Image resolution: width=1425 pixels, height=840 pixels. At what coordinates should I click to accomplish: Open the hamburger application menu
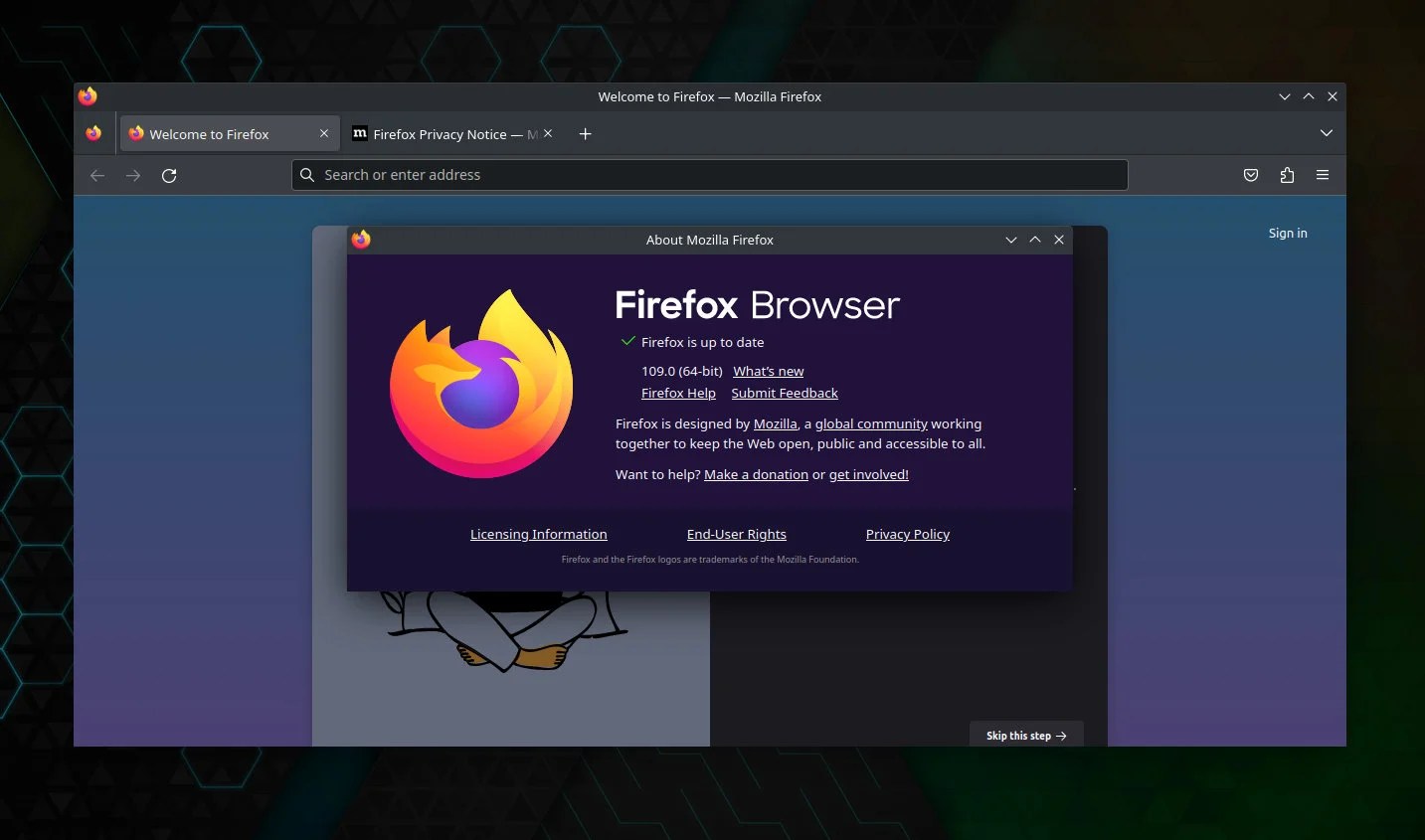tap(1323, 175)
